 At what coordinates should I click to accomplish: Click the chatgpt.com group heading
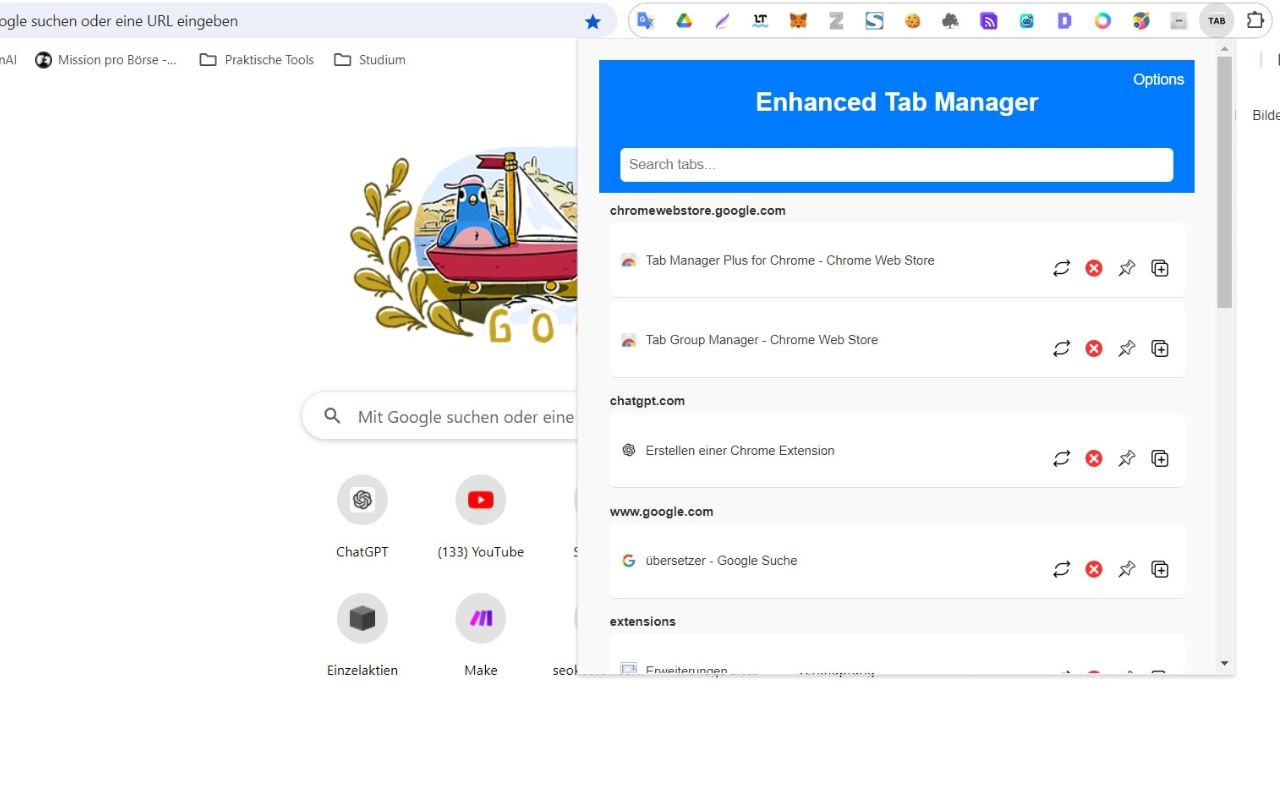tap(647, 401)
